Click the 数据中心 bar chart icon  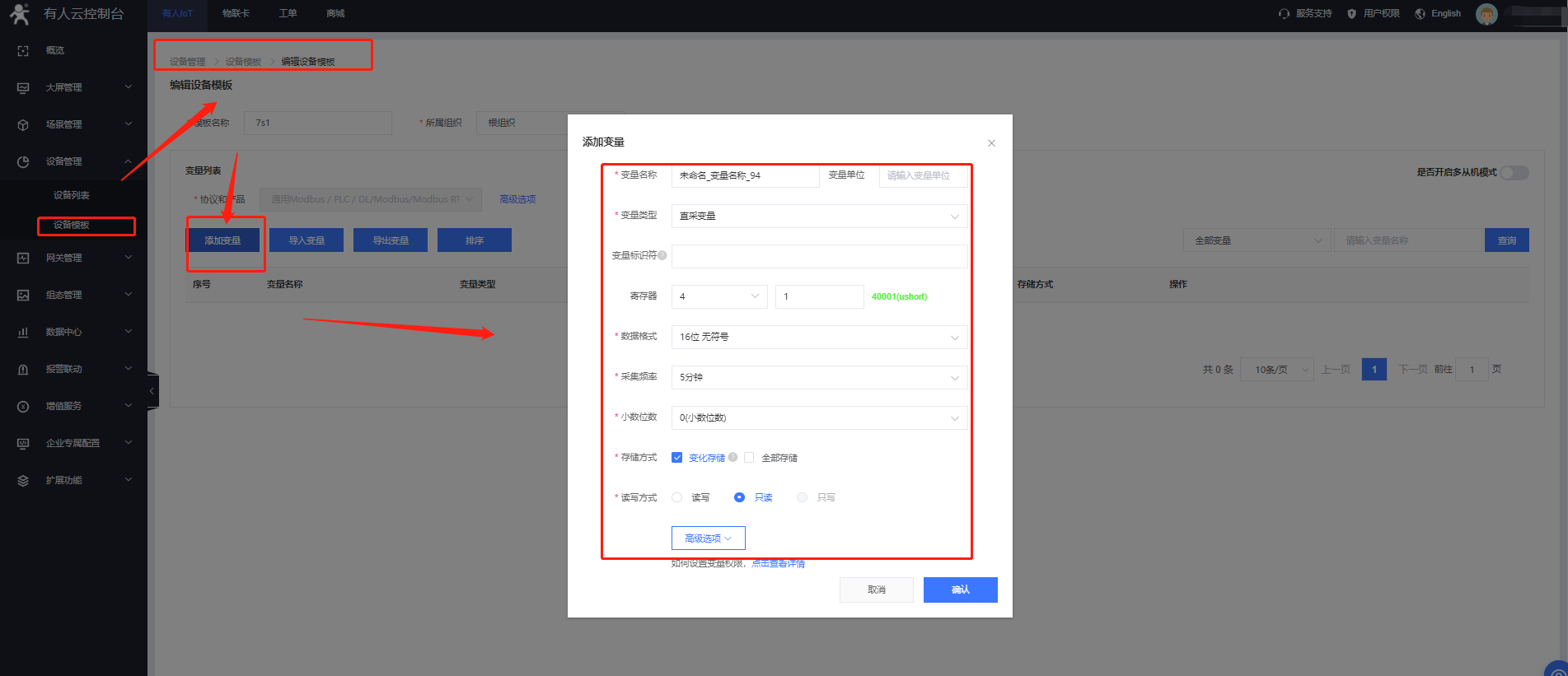(x=23, y=333)
